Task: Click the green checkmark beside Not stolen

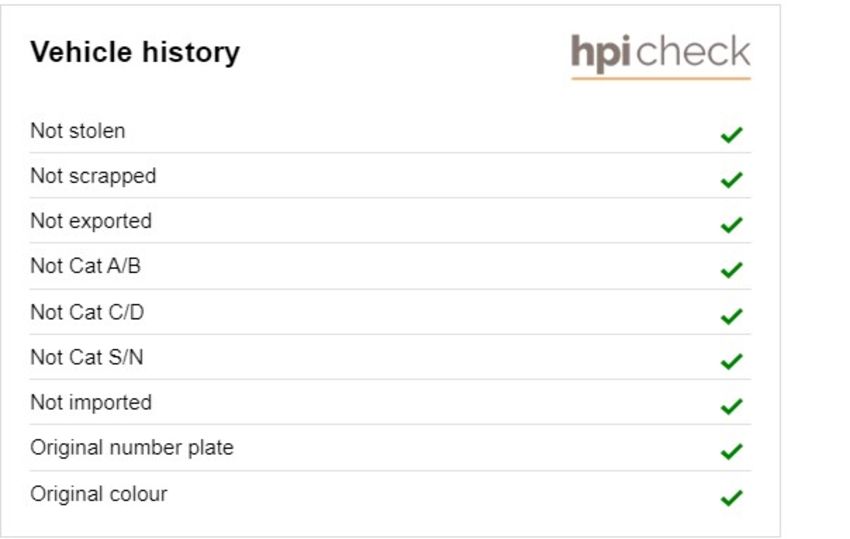Action: pos(731,134)
